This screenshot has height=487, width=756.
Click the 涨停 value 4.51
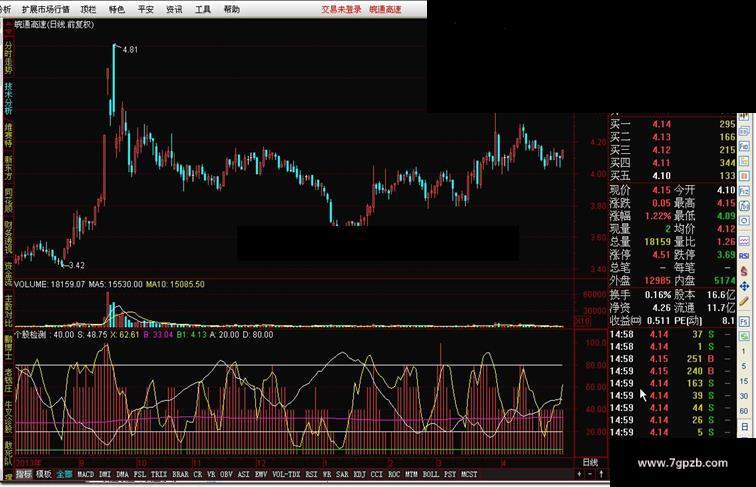[x=662, y=255]
